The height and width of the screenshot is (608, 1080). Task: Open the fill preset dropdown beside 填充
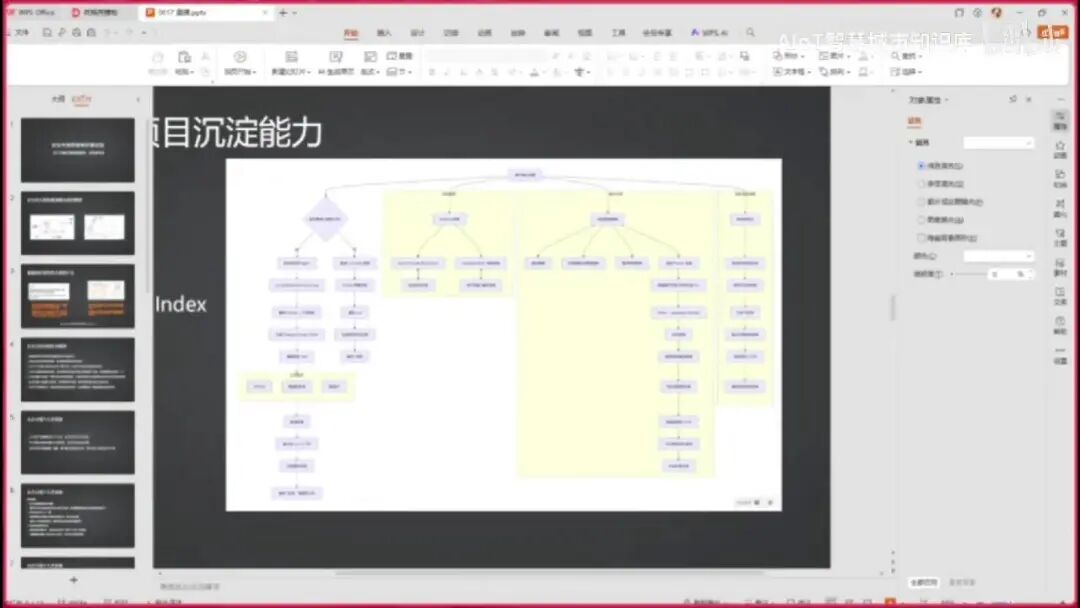click(998, 143)
